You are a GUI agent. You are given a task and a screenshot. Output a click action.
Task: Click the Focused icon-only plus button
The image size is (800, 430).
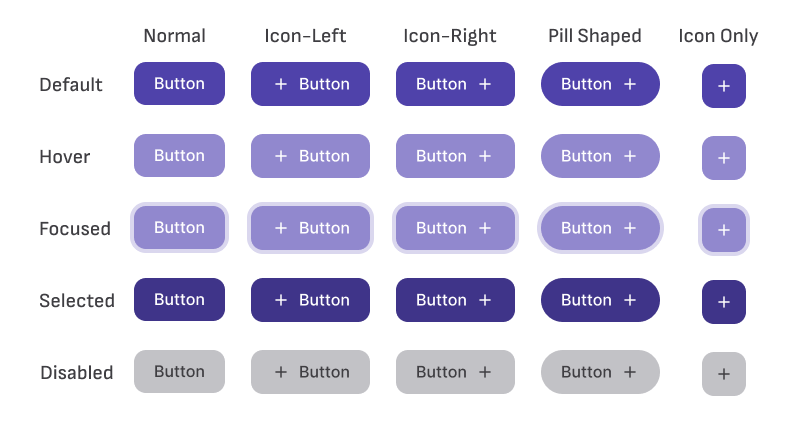[x=724, y=230]
